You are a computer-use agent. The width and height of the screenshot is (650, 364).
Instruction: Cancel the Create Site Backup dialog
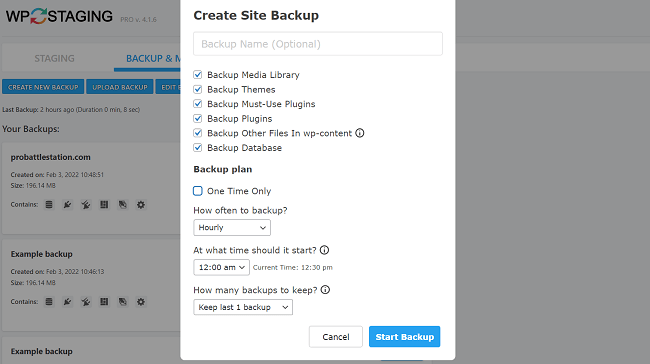pyautogui.click(x=336, y=337)
